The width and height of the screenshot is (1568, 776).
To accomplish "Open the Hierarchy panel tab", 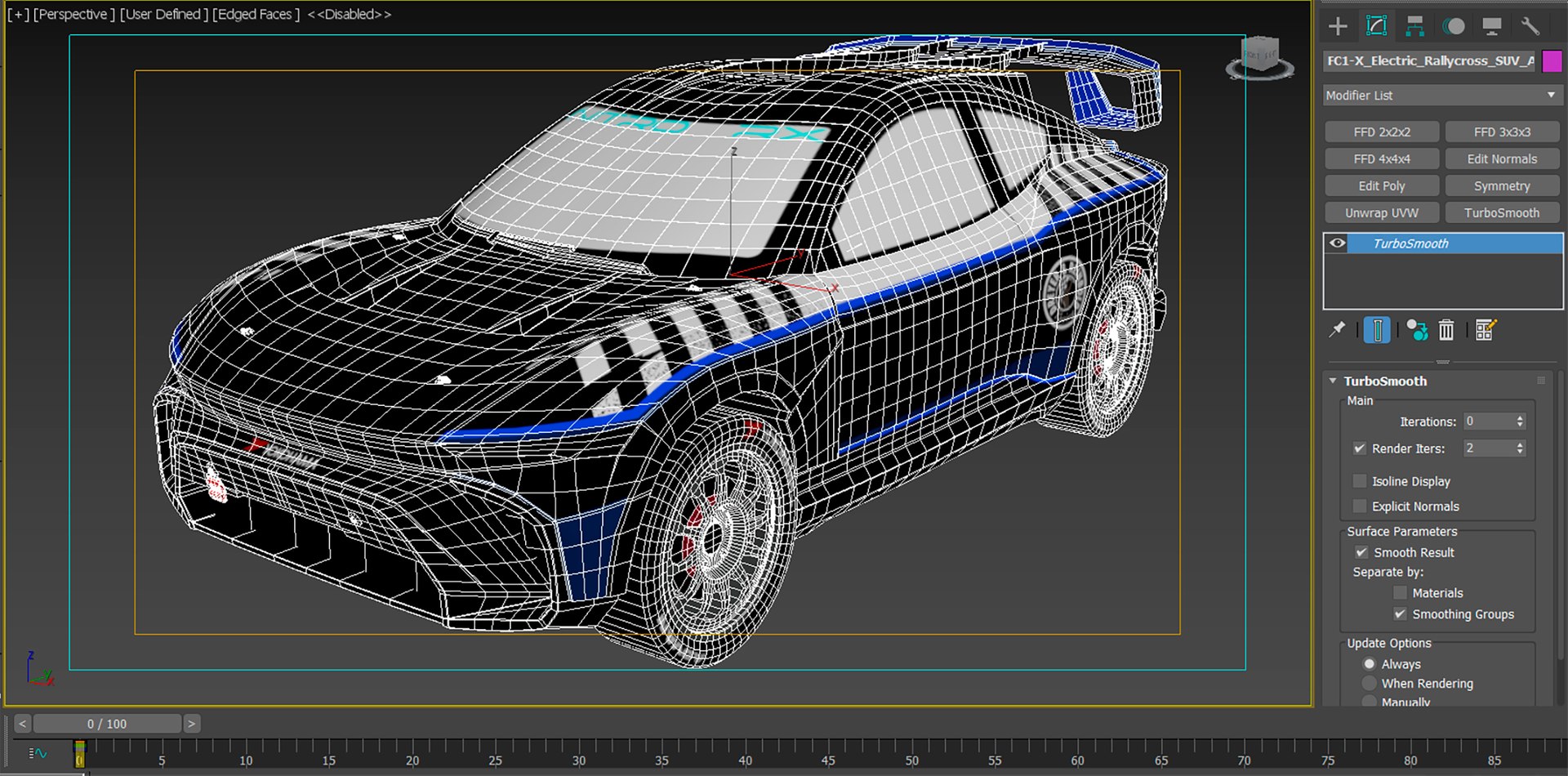I will click(x=1414, y=26).
